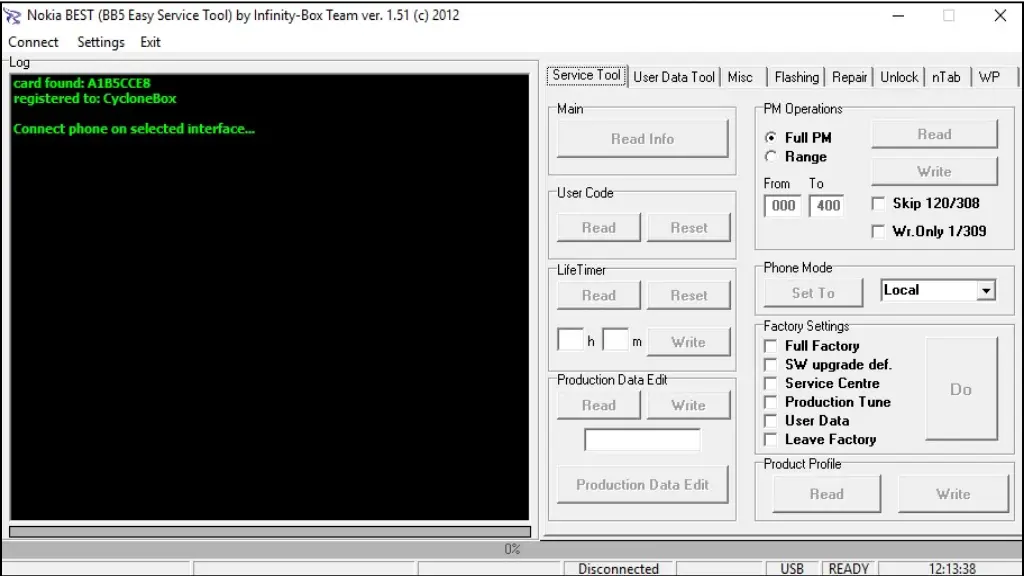Click Write in Product Profile
The image size is (1024, 576).
(953, 494)
